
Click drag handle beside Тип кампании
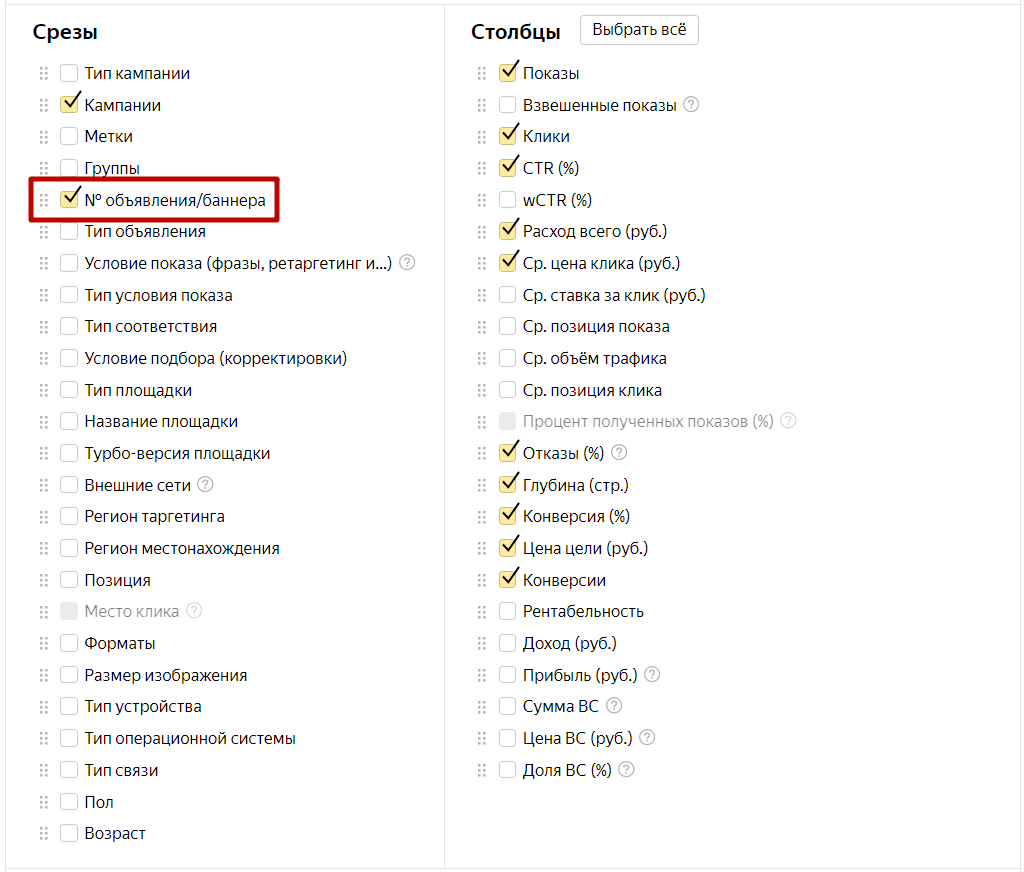pos(43,73)
